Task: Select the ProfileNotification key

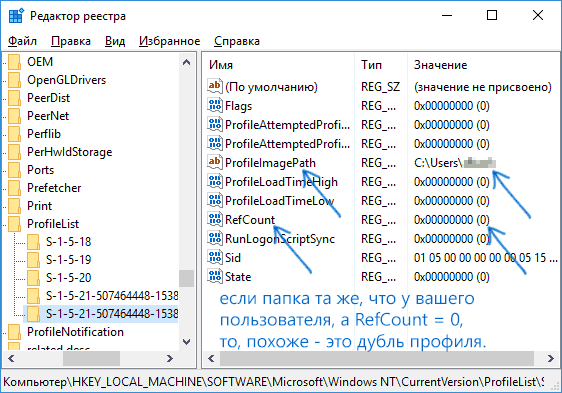Action: pos(75,332)
